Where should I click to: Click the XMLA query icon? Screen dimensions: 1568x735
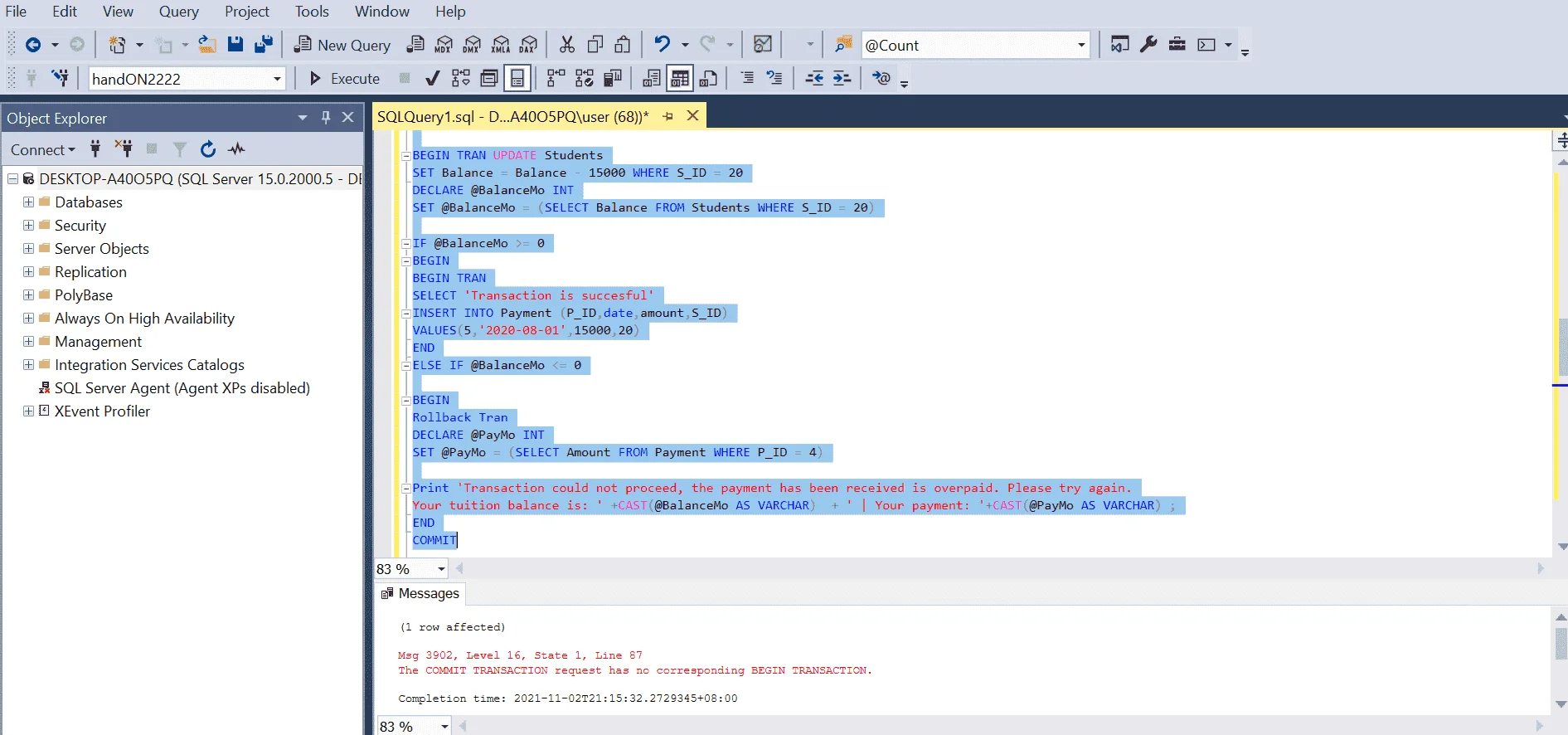pos(500,45)
